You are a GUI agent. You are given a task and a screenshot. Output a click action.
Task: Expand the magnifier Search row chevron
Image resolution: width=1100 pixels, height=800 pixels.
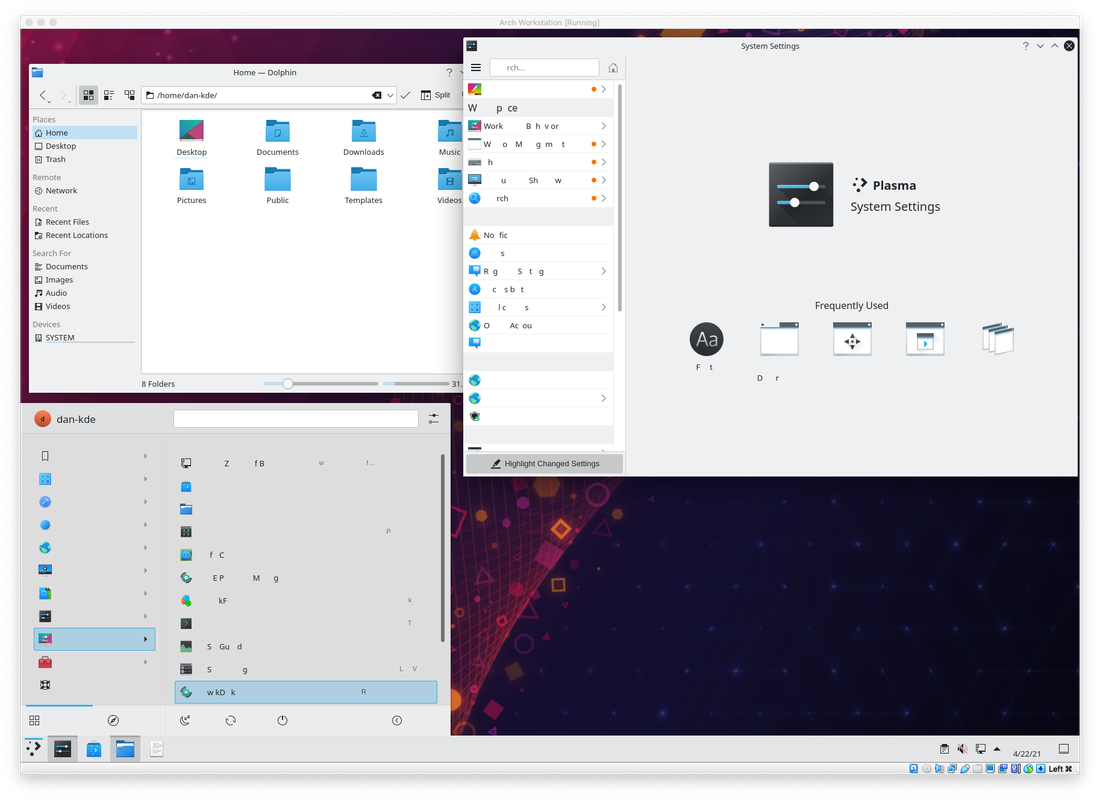point(603,199)
